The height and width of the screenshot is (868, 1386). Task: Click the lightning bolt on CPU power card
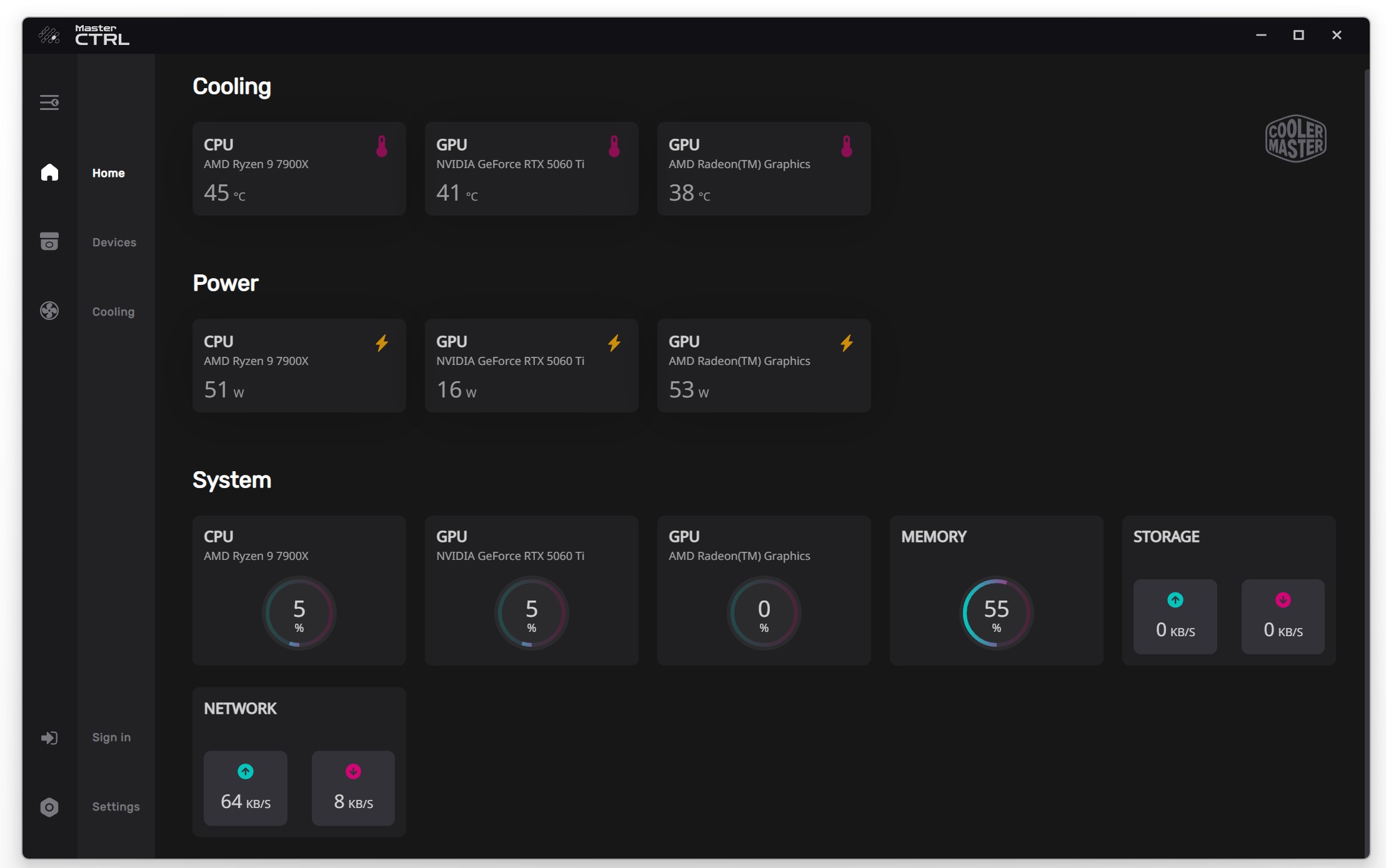[x=382, y=342]
